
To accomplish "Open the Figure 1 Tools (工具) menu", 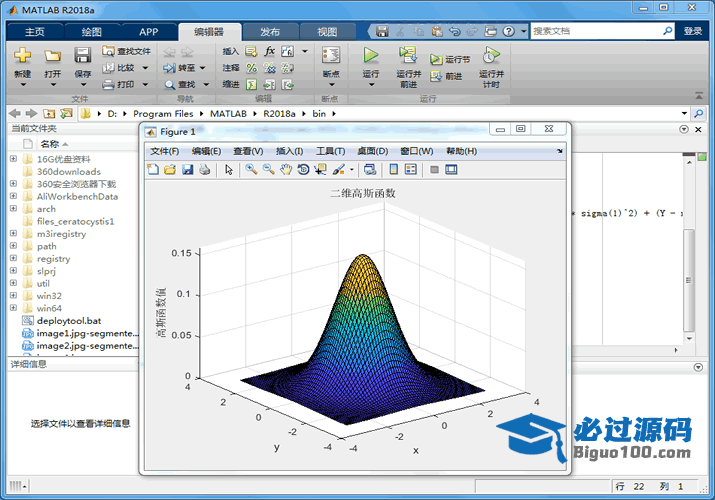I will [x=331, y=151].
